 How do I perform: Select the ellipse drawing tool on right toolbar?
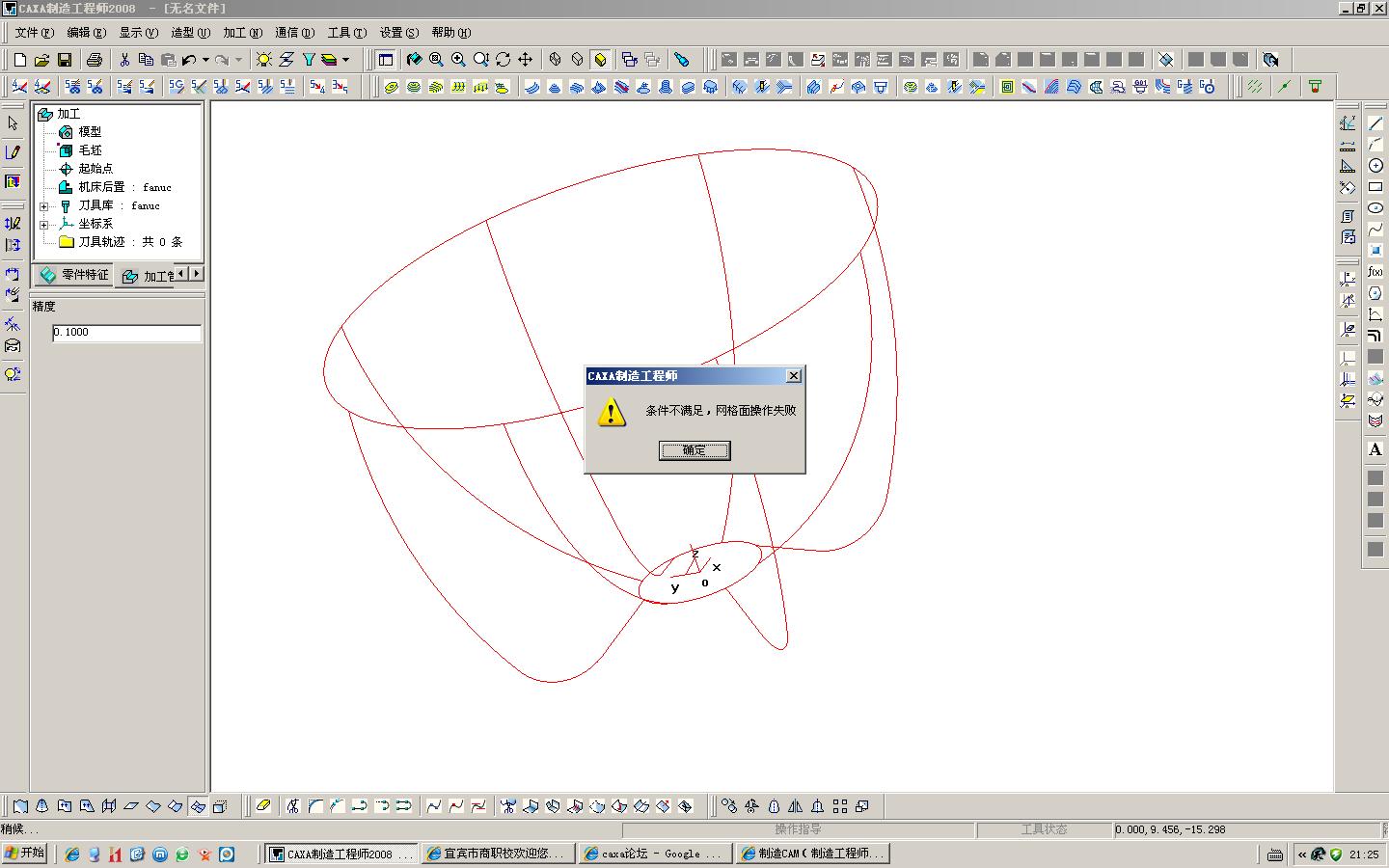point(1375,208)
